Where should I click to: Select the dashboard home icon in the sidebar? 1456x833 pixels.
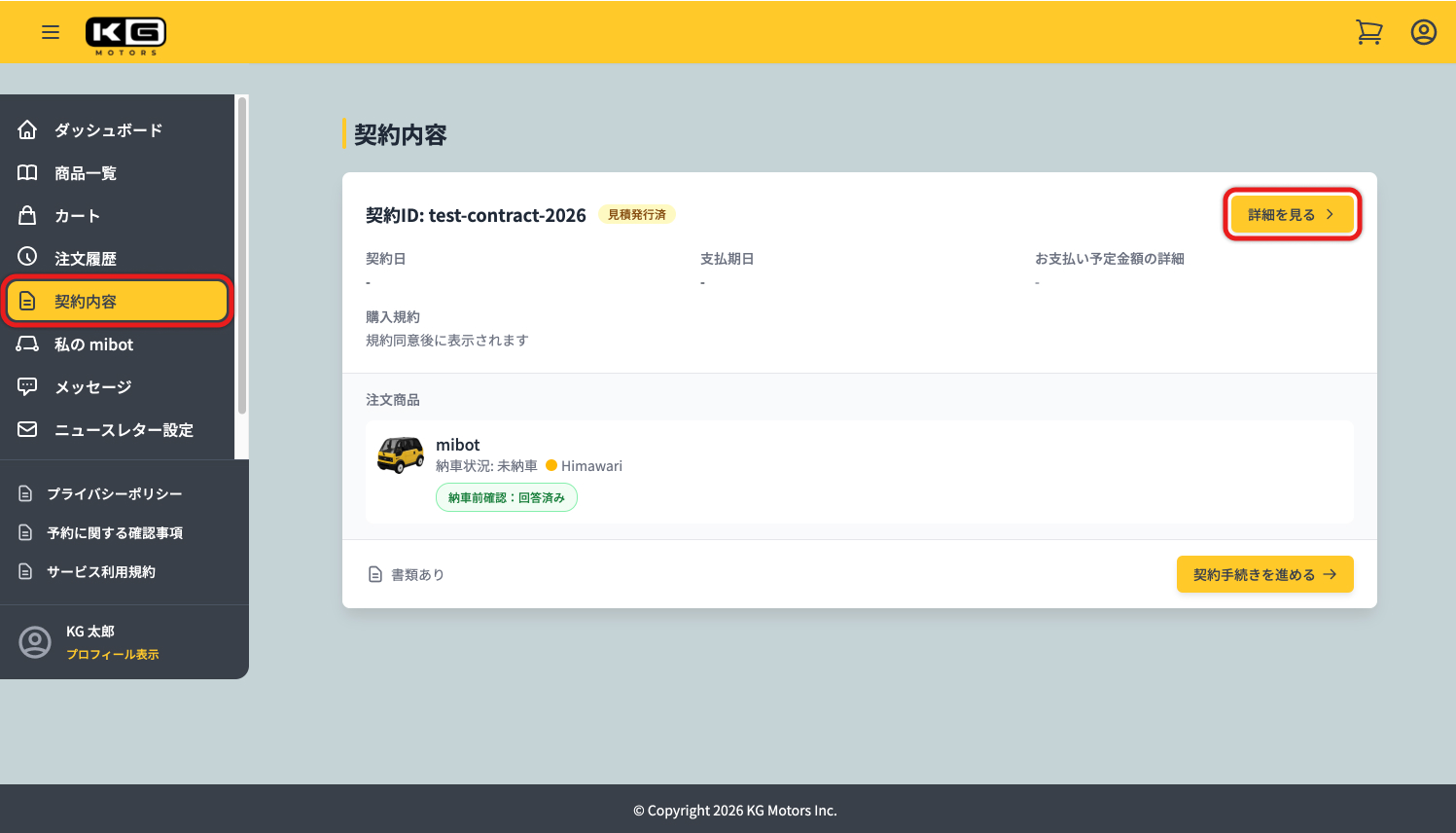point(25,128)
